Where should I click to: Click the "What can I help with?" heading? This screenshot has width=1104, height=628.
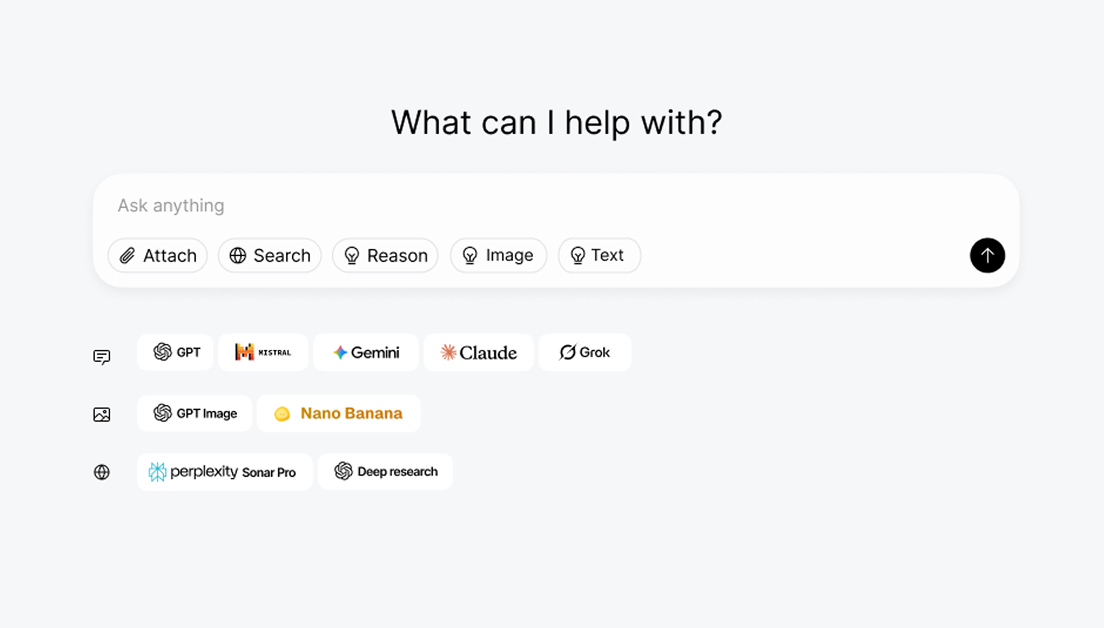556,123
